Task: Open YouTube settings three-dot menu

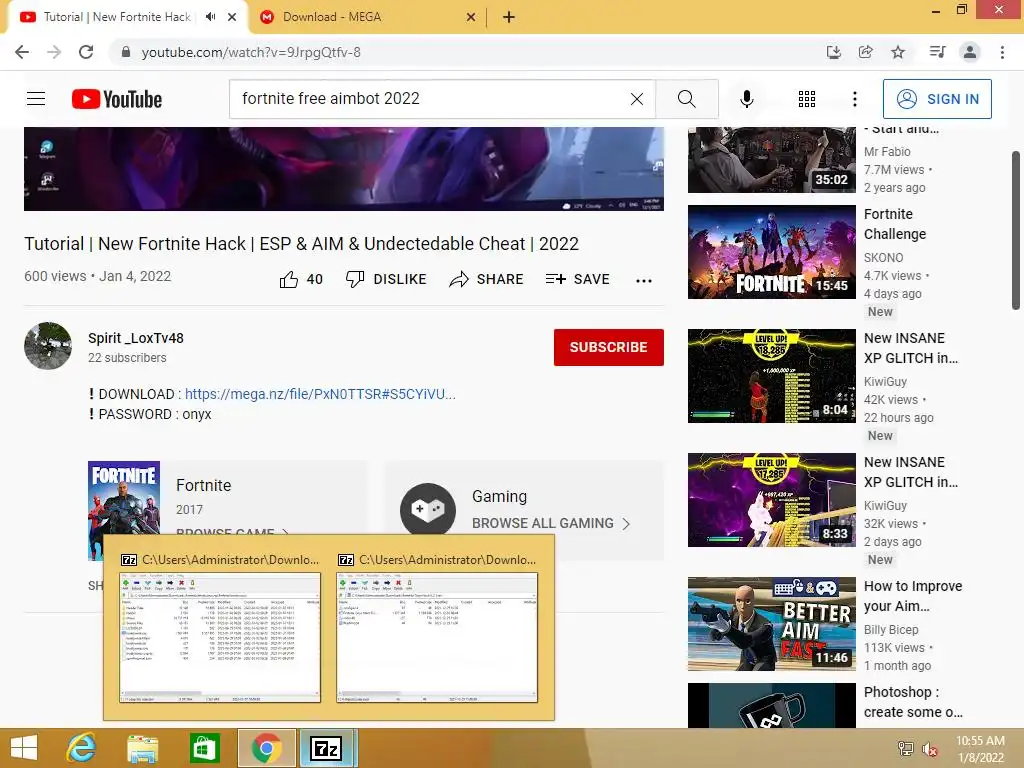Action: pyautogui.click(x=854, y=99)
